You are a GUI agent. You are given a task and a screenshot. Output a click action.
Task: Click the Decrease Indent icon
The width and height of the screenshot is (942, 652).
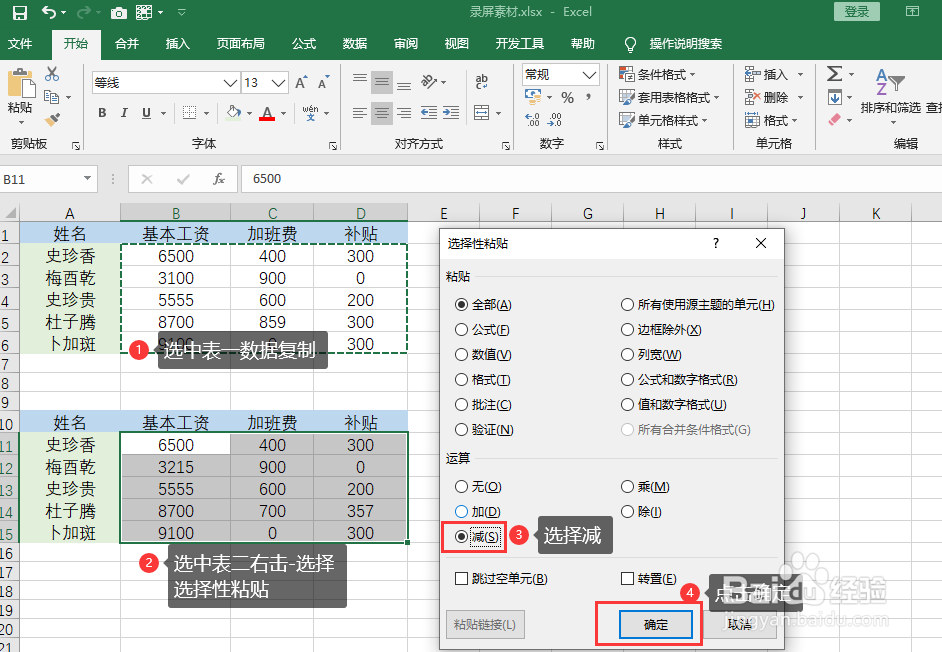[428, 112]
